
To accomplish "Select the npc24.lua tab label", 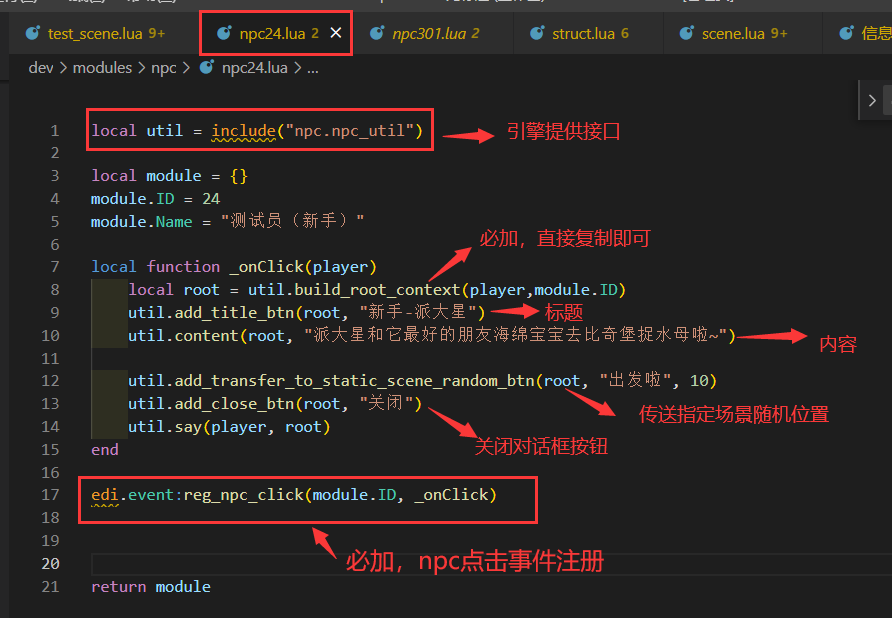I will point(272,33).
